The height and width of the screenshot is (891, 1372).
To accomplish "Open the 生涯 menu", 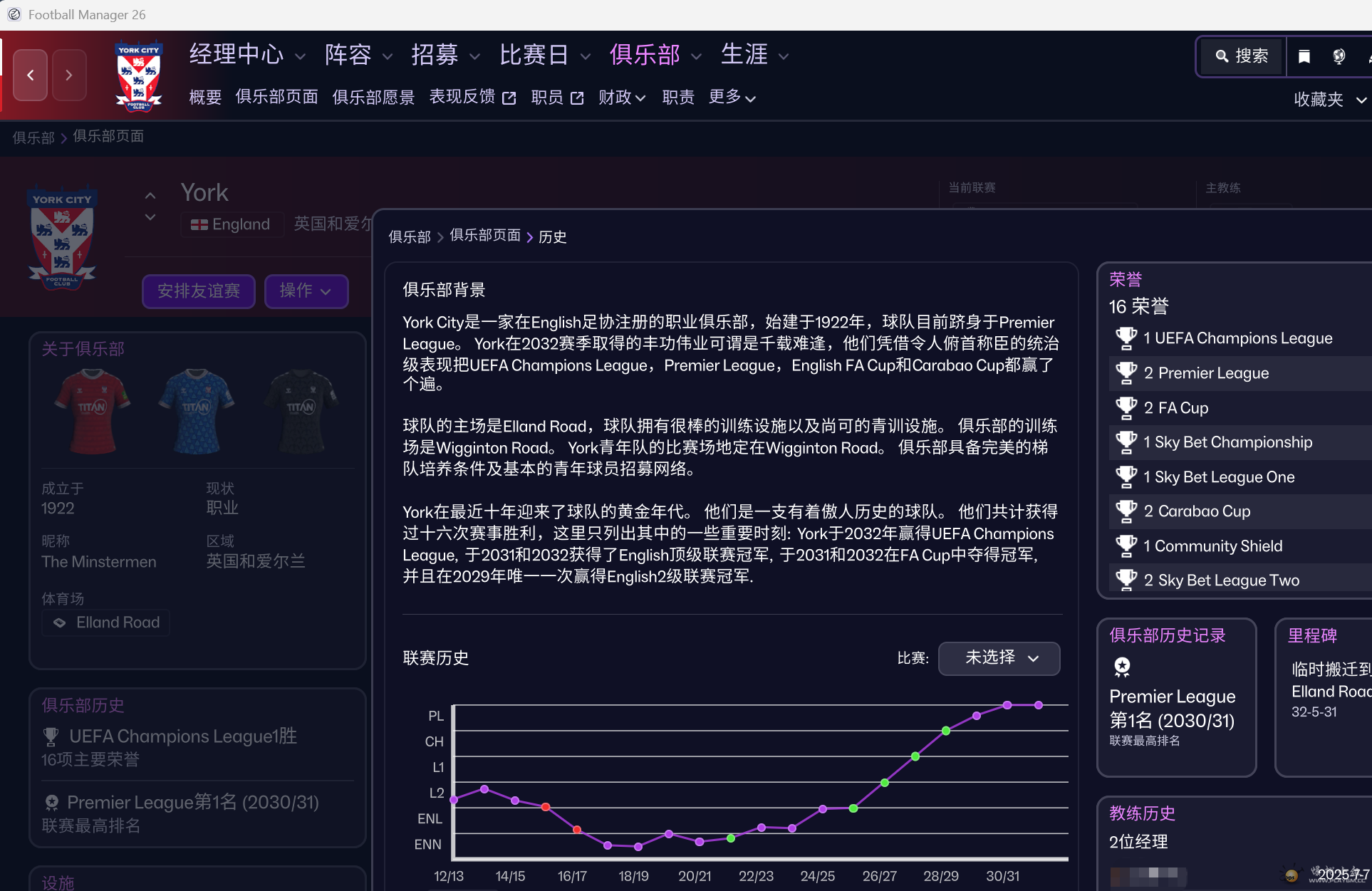I will (755, 55).
